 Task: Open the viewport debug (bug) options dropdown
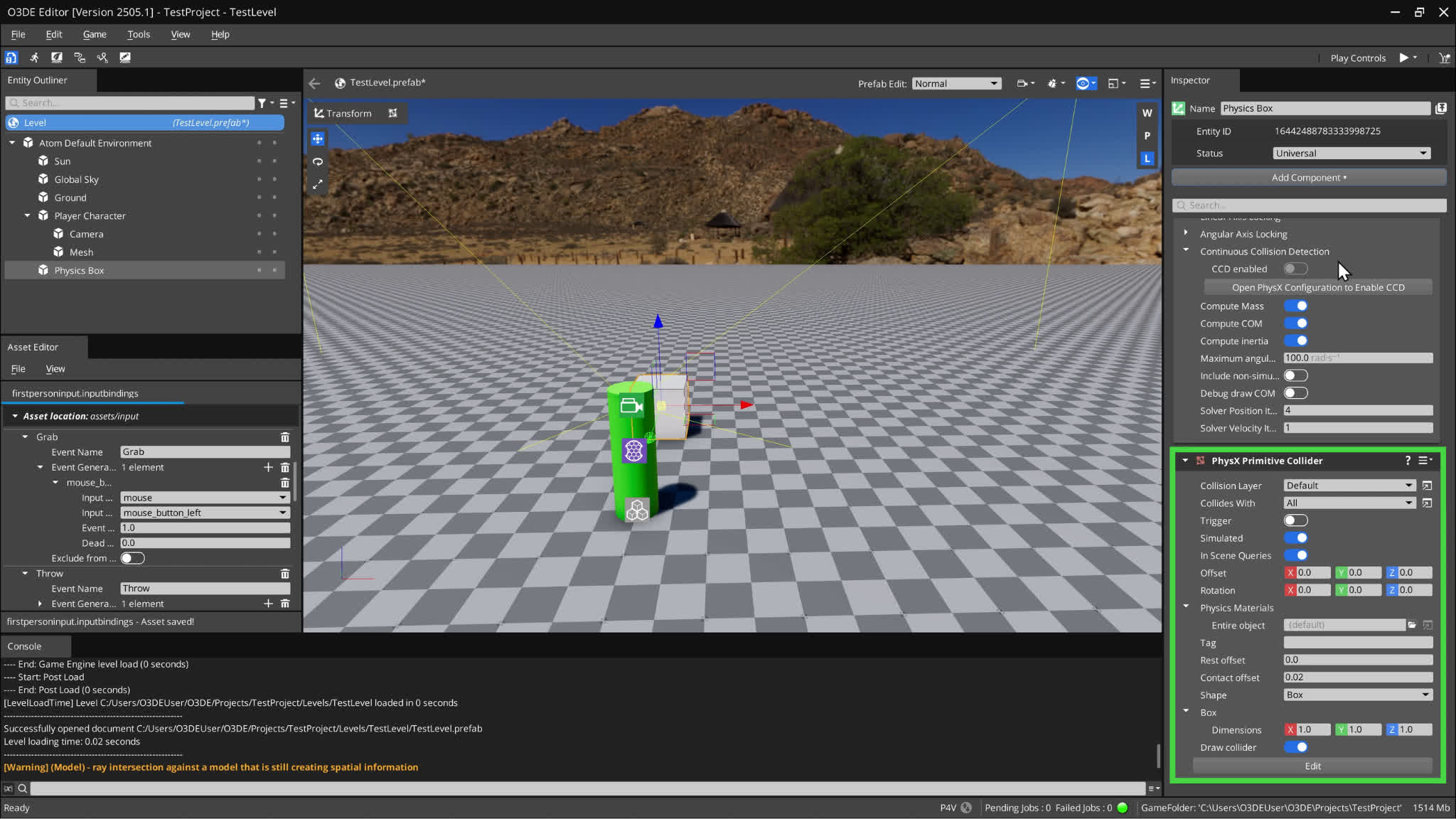point(1055,83)
